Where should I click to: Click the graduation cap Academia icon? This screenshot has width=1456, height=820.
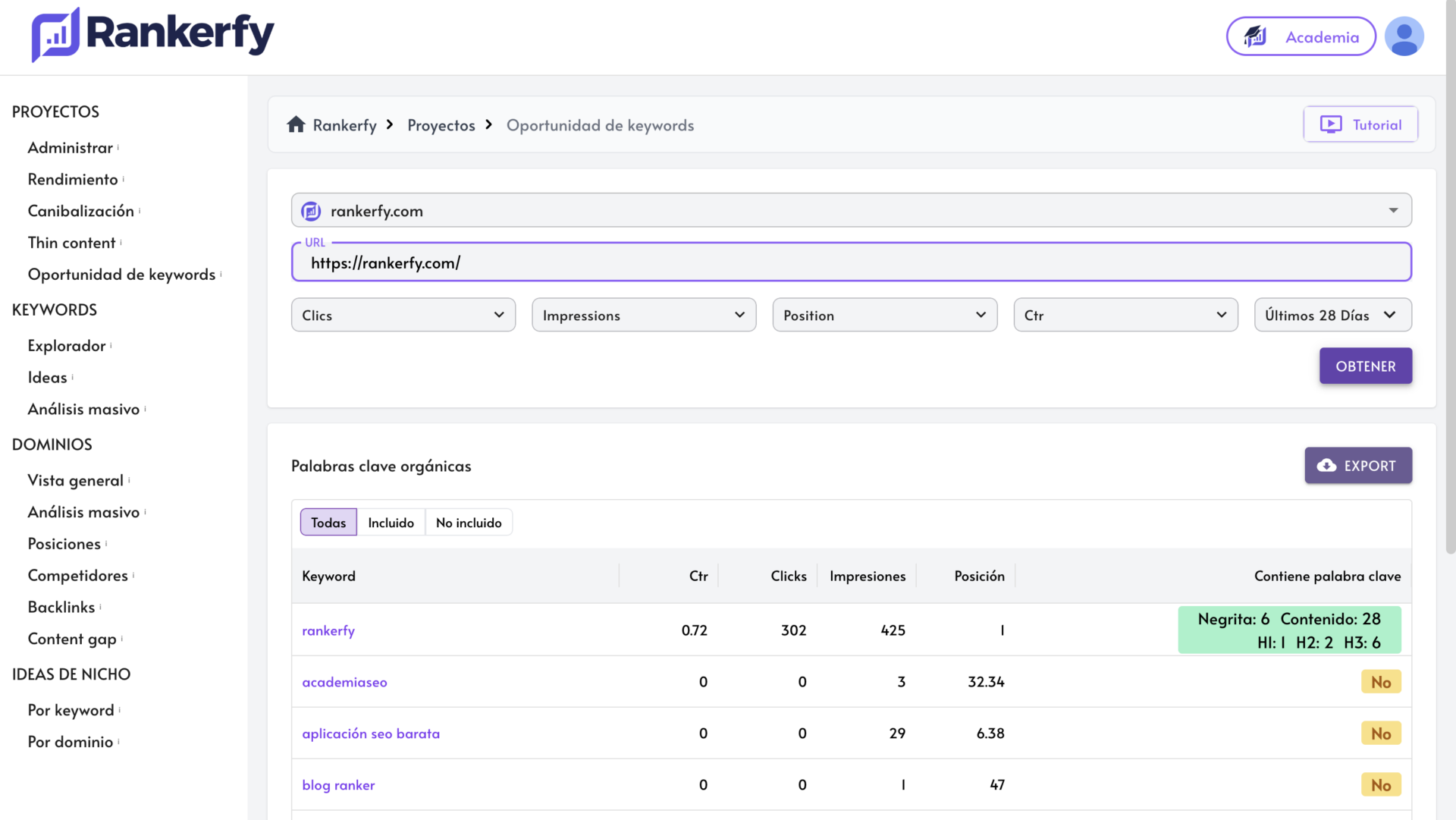[x=1255, y=36]
